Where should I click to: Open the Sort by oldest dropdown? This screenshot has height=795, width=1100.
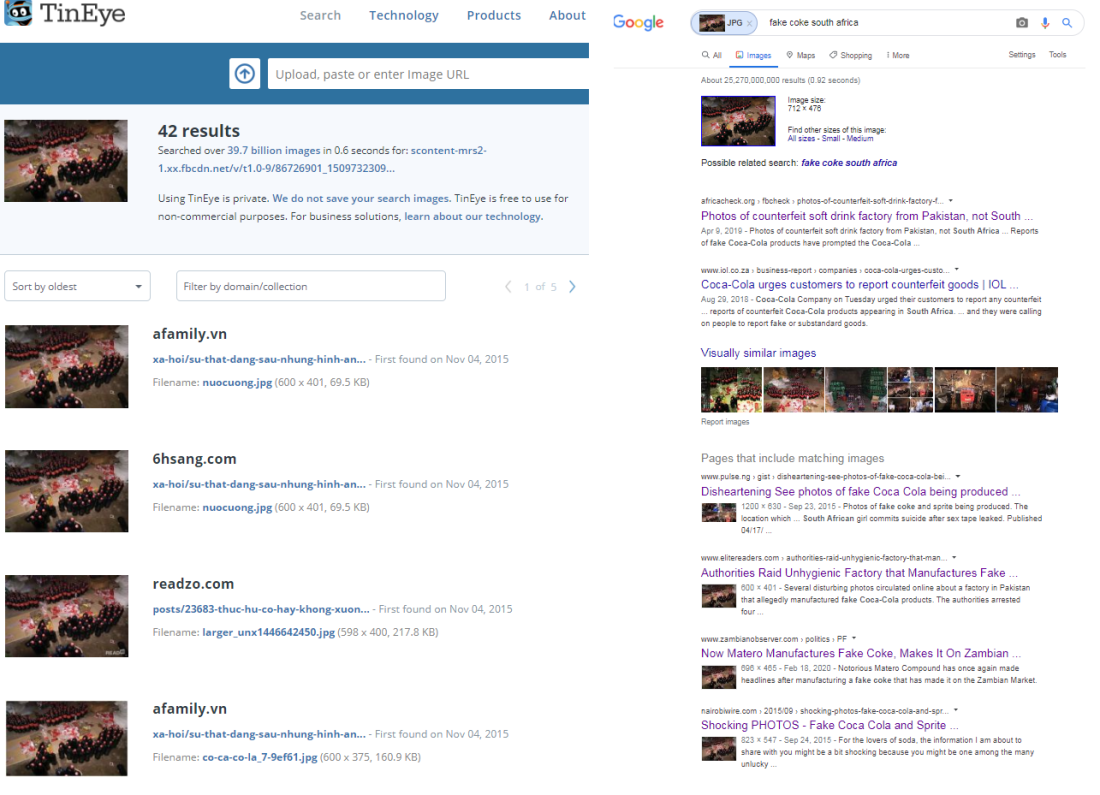pos(77,286)
